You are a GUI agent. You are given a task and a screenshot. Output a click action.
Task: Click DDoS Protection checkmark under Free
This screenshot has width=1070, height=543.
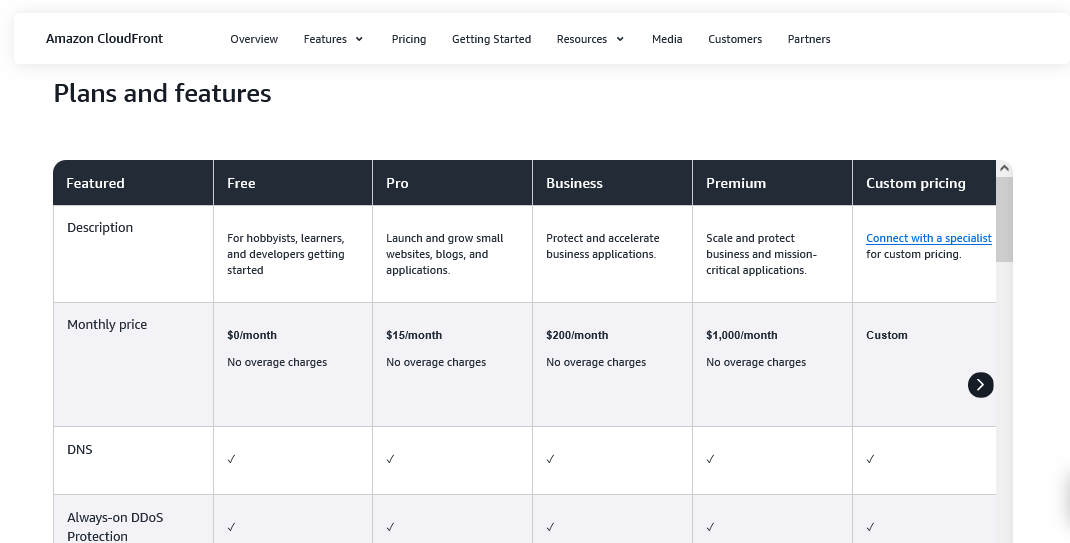click(231, 527)
